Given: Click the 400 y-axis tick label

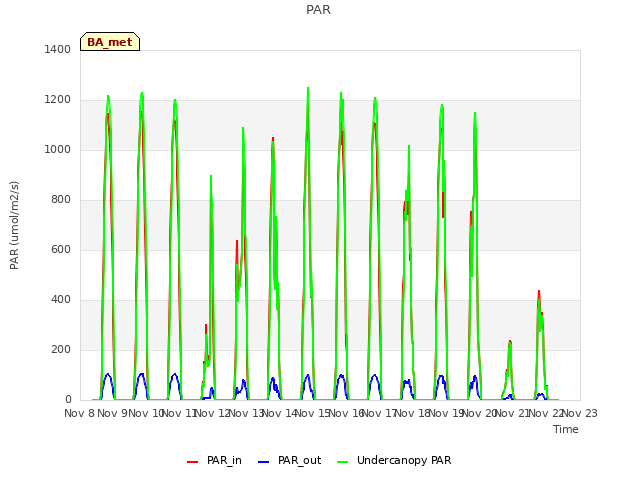Looking at the screenshot, I should pyautogui.click(x=61, y=300).
